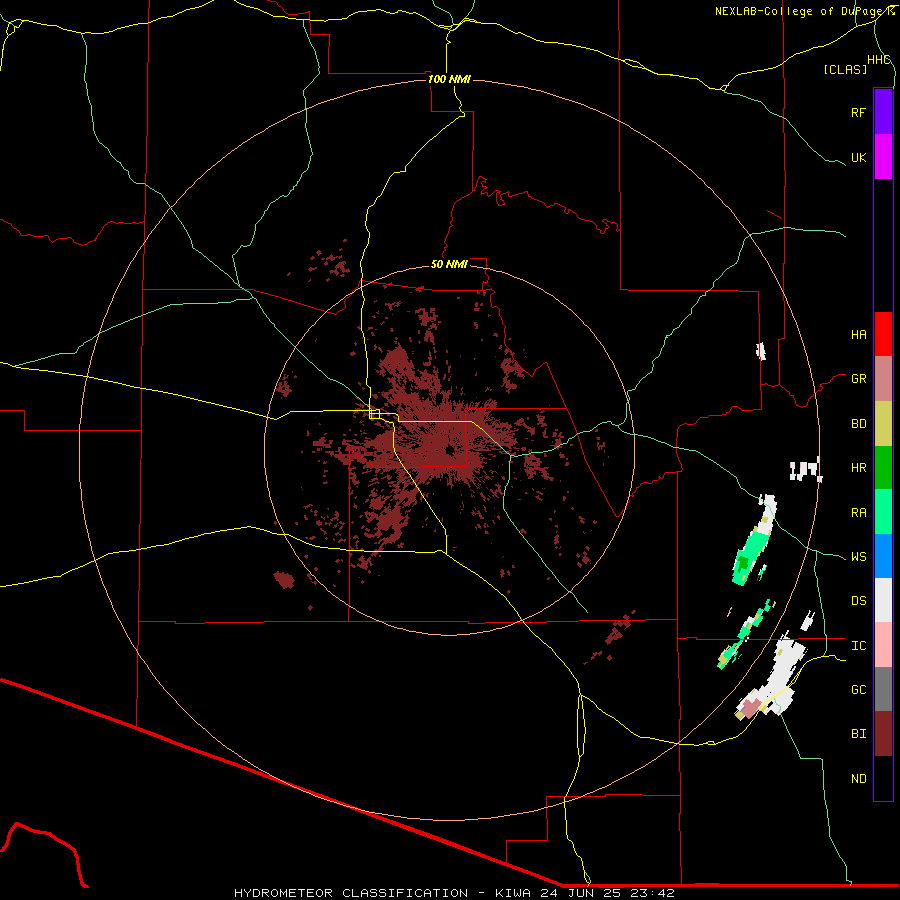This screenshot has height=900, width=900.
Task: Click the HYDROMETEOR CLASSIFICATION title text
Action: click(351, 893)
